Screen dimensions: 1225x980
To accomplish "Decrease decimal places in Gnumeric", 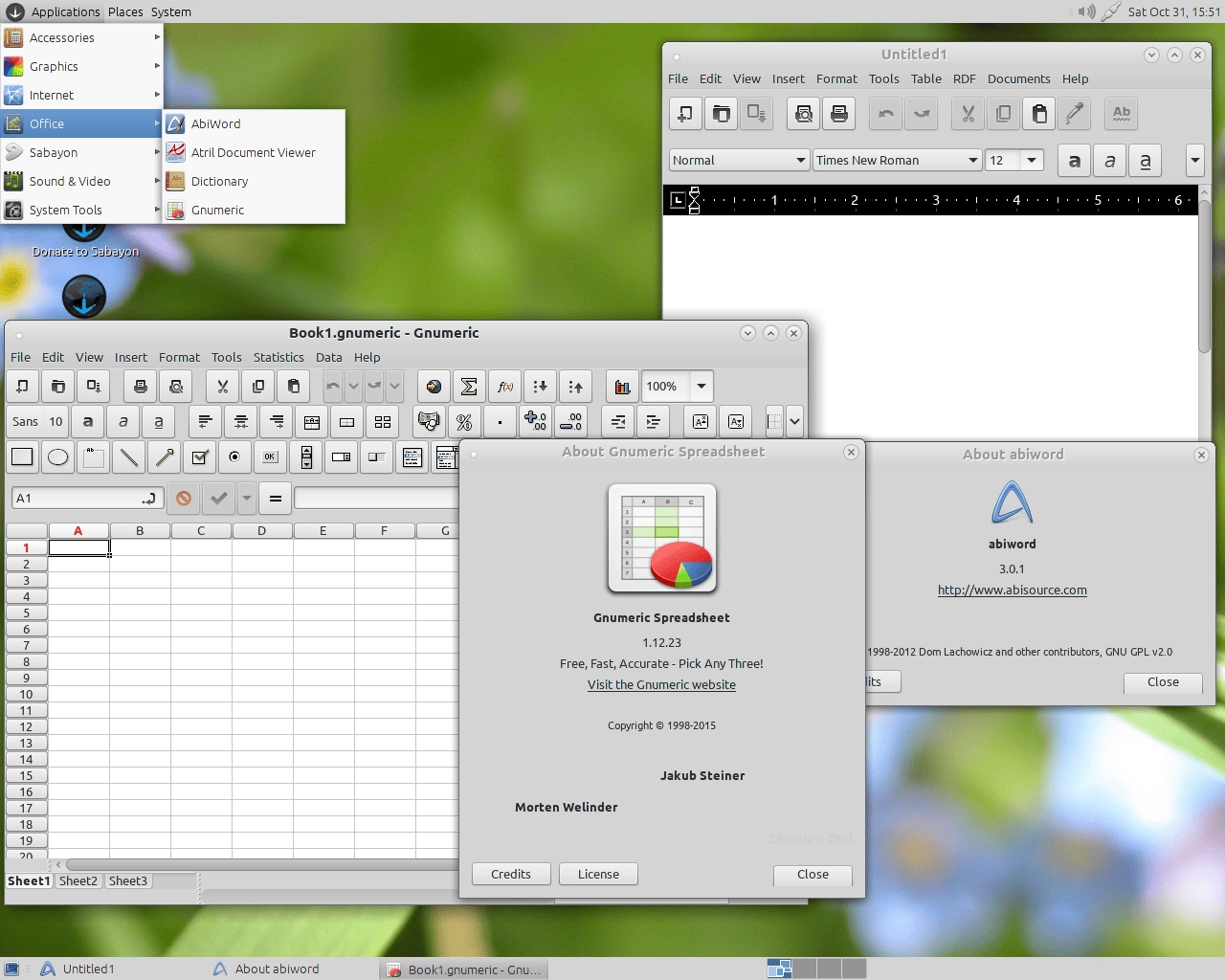I will click(571, 421).
